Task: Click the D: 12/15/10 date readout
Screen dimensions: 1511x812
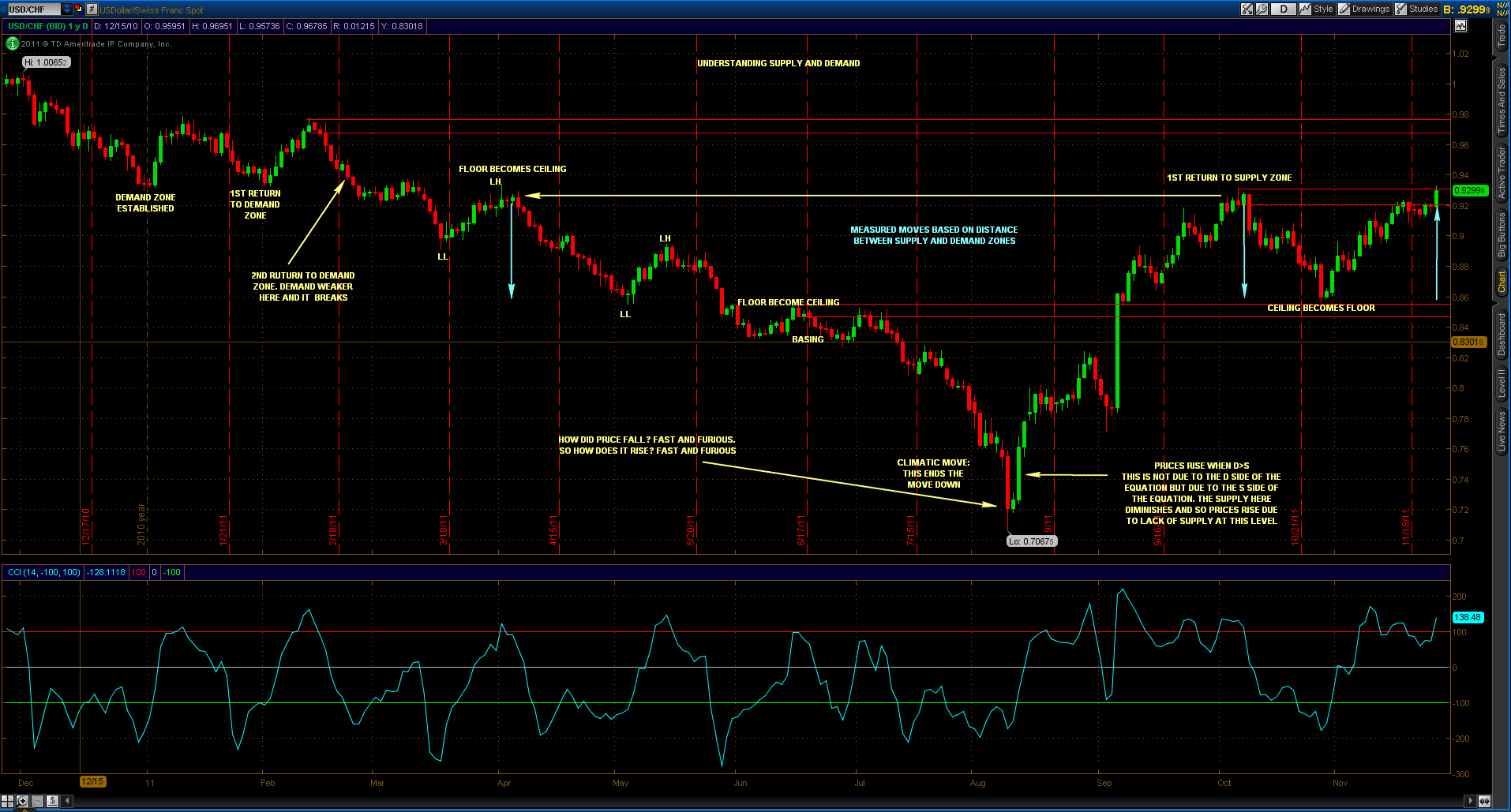Action: (x=116, y=26)
